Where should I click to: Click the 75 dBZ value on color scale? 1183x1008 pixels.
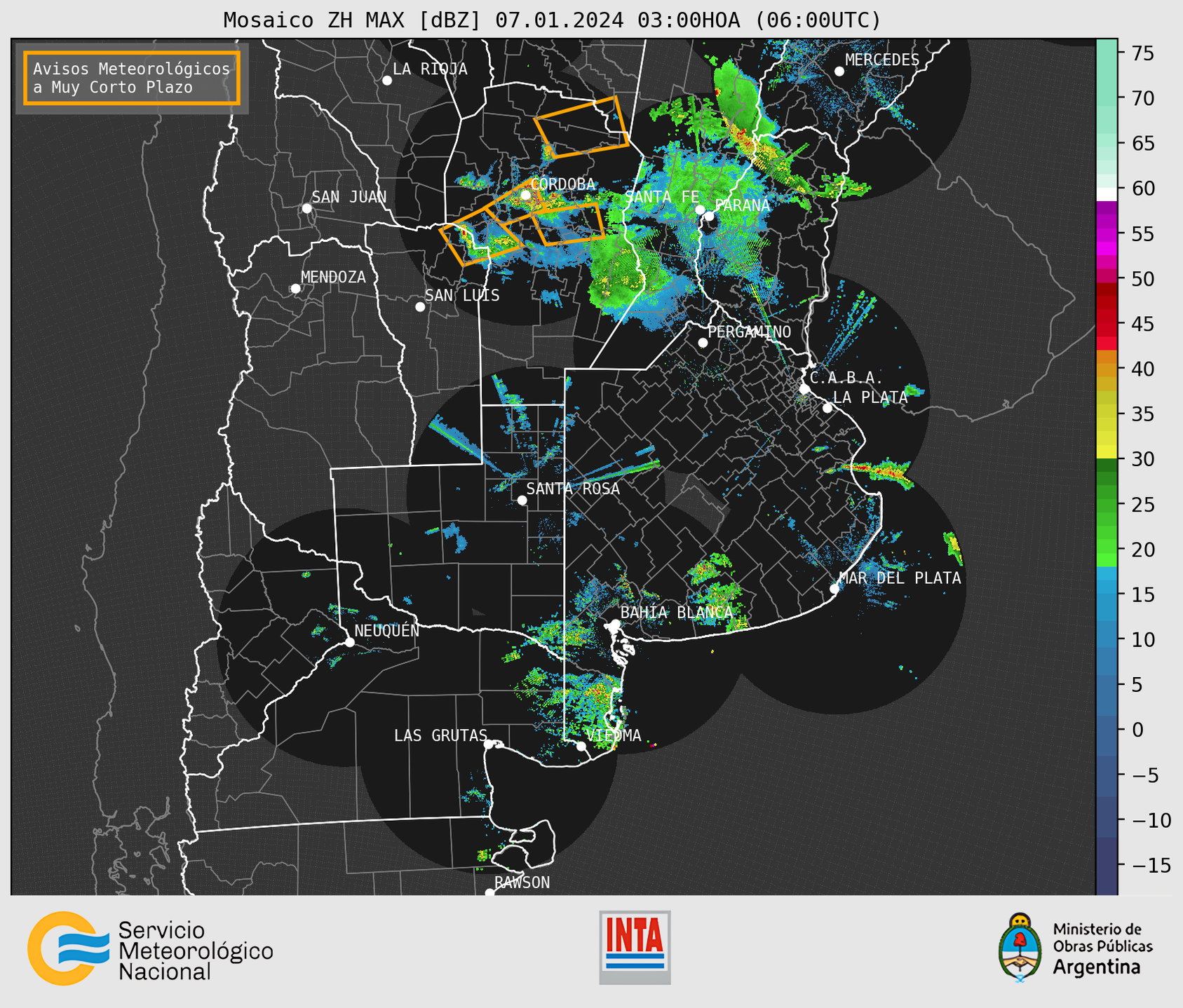coord(1142,53)
